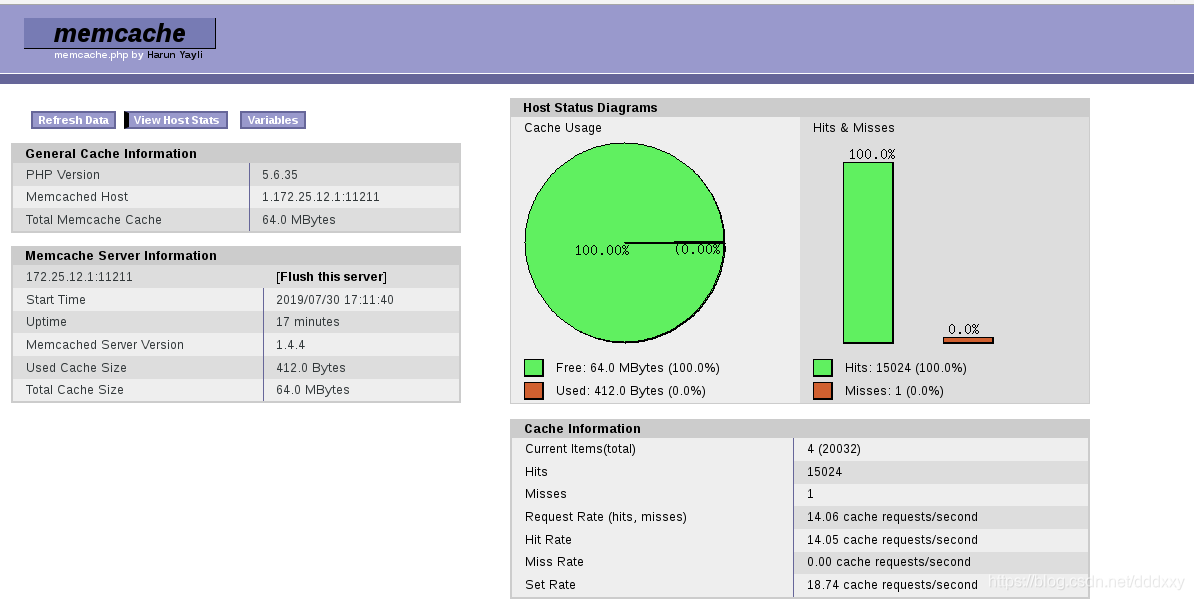Click General Cache Information header

111,153
